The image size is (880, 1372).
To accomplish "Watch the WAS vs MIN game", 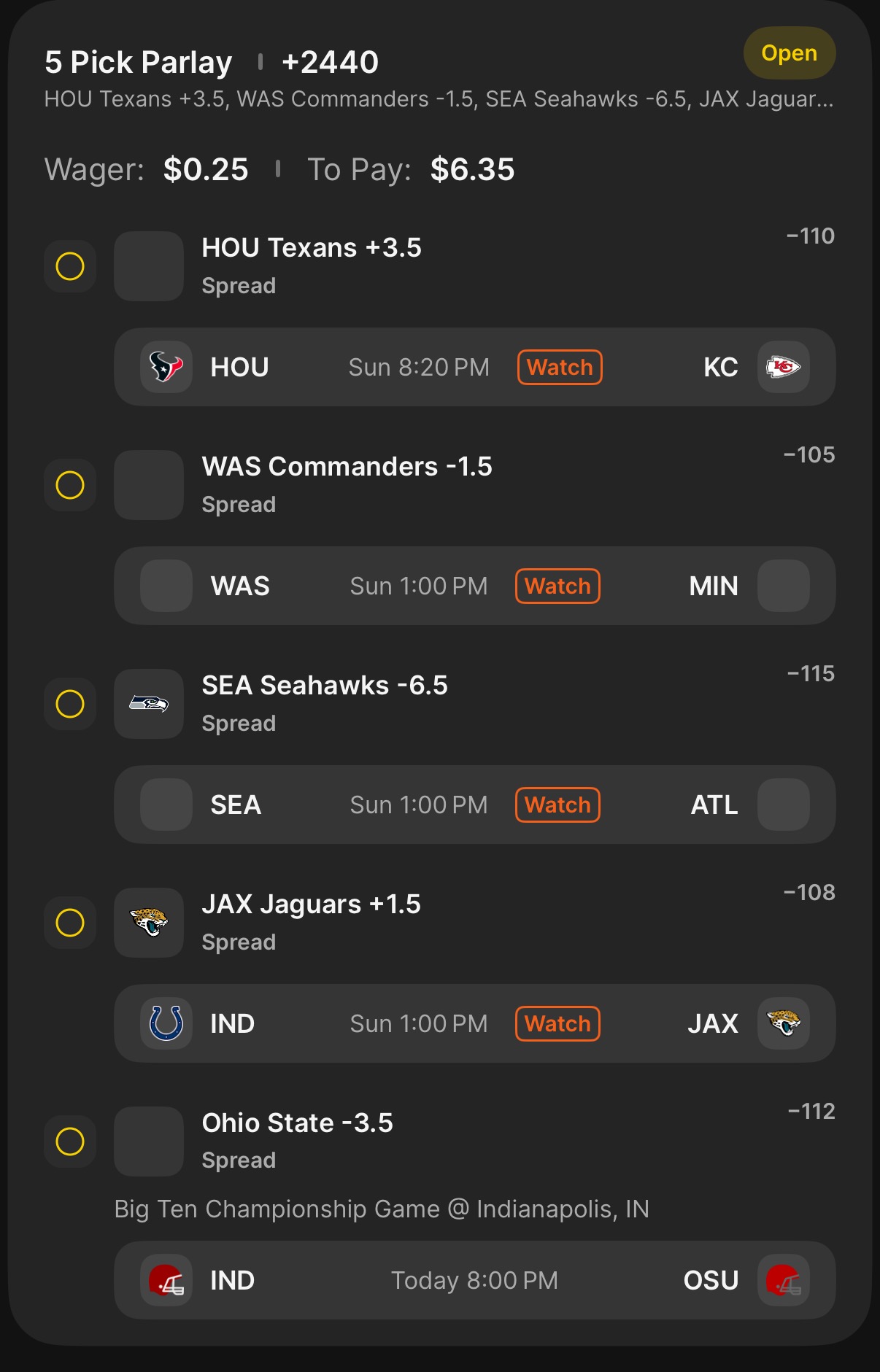I will 557,586.
